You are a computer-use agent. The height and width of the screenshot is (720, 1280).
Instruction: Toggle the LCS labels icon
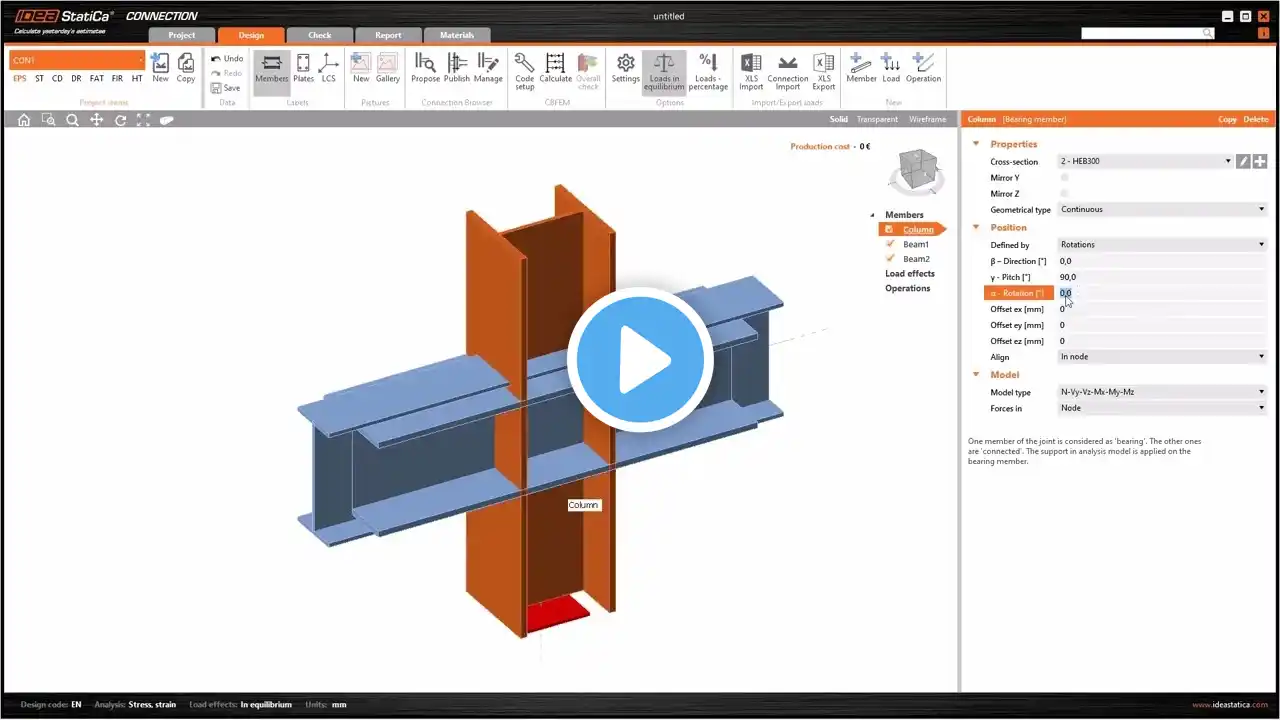pos(328,67)
